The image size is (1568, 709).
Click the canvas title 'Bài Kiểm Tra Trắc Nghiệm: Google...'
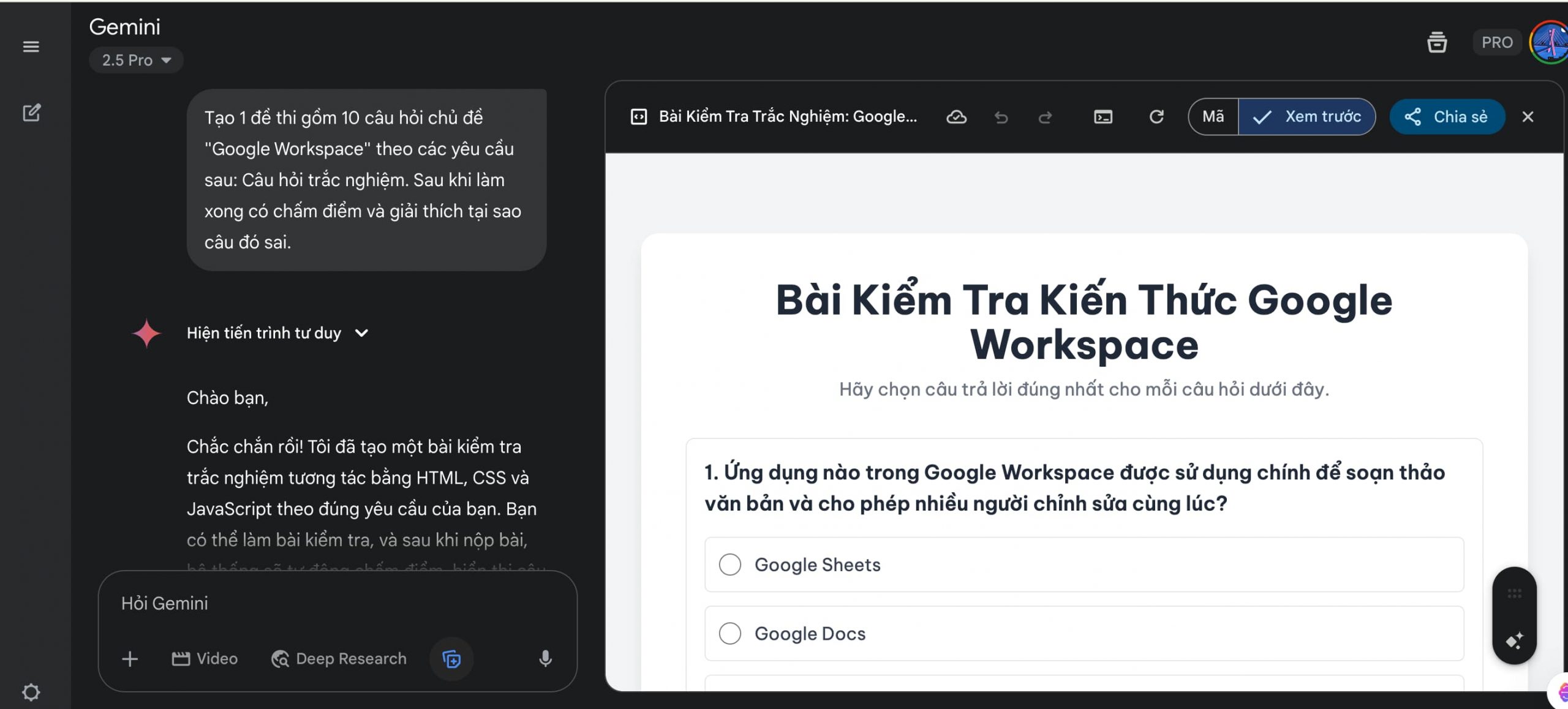[x=788, y=117]
